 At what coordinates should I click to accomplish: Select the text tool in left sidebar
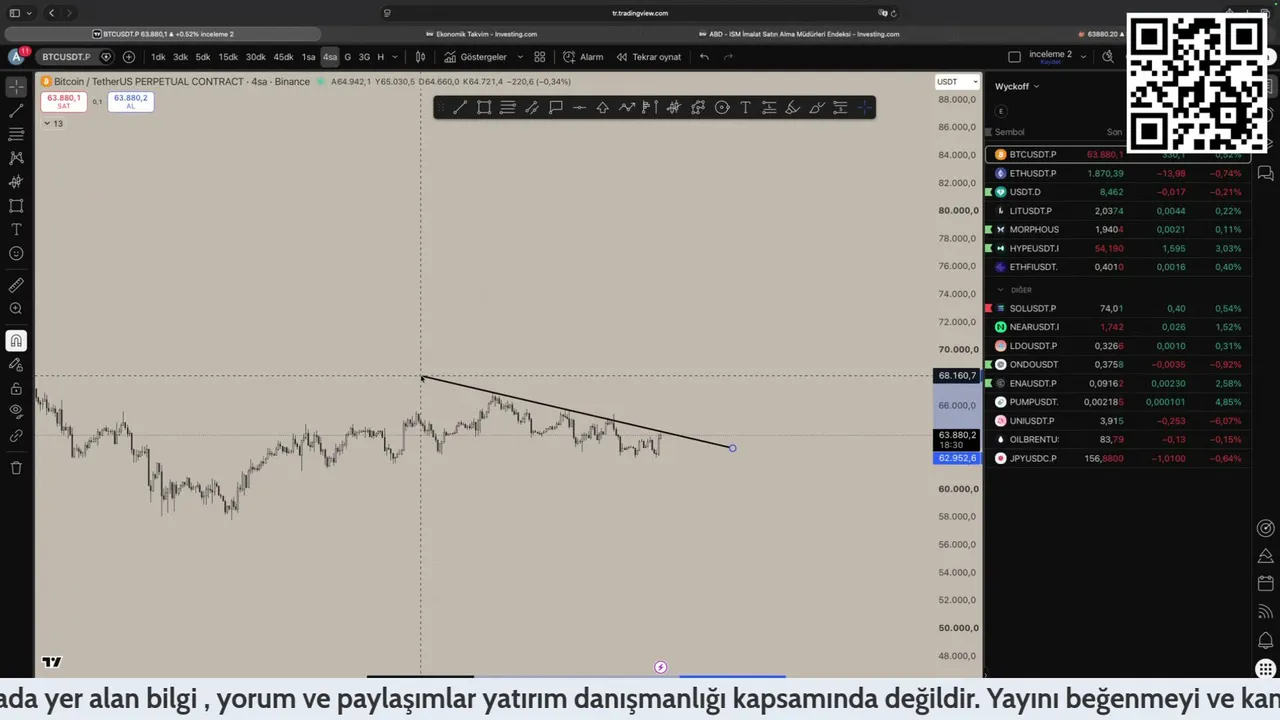(x=16, y=230)
